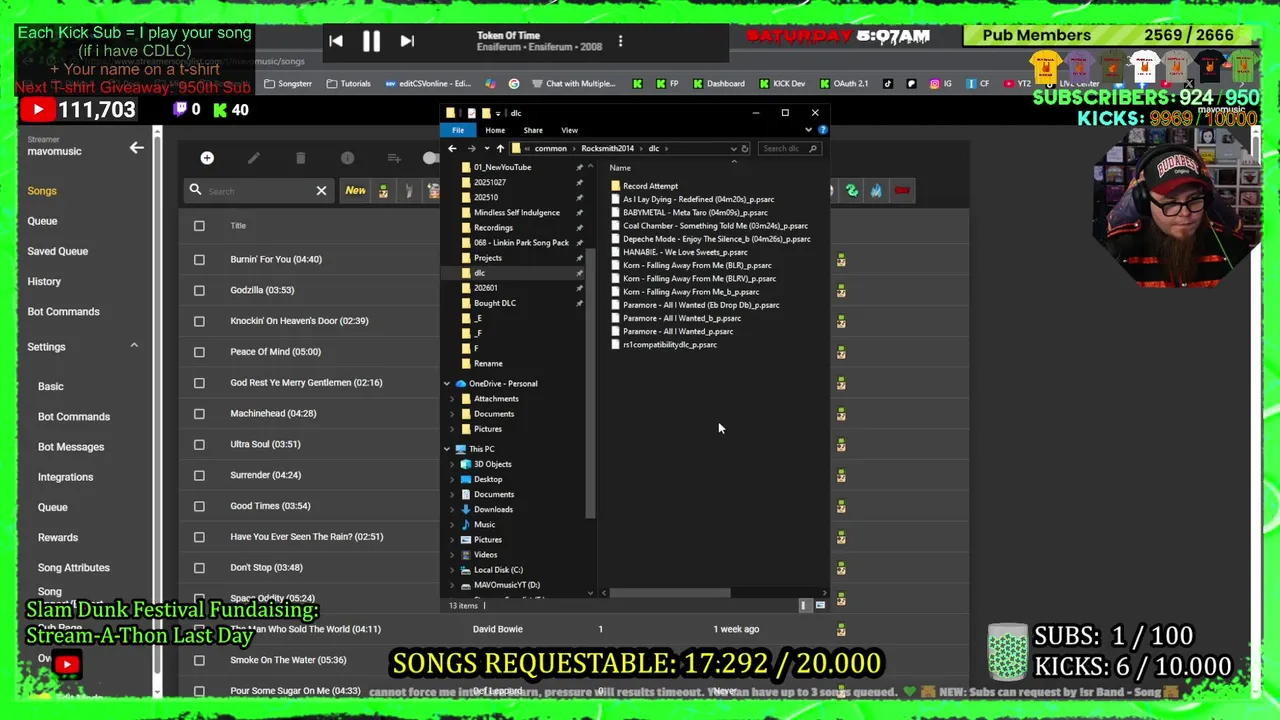Expand the Downloads tree node
1280x720 pixels.
coord(452,510)
